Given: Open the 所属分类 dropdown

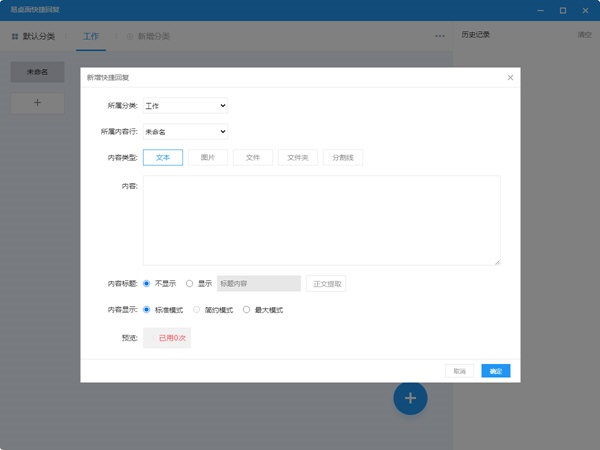Looking at the screenshot, I should (186, 106).
